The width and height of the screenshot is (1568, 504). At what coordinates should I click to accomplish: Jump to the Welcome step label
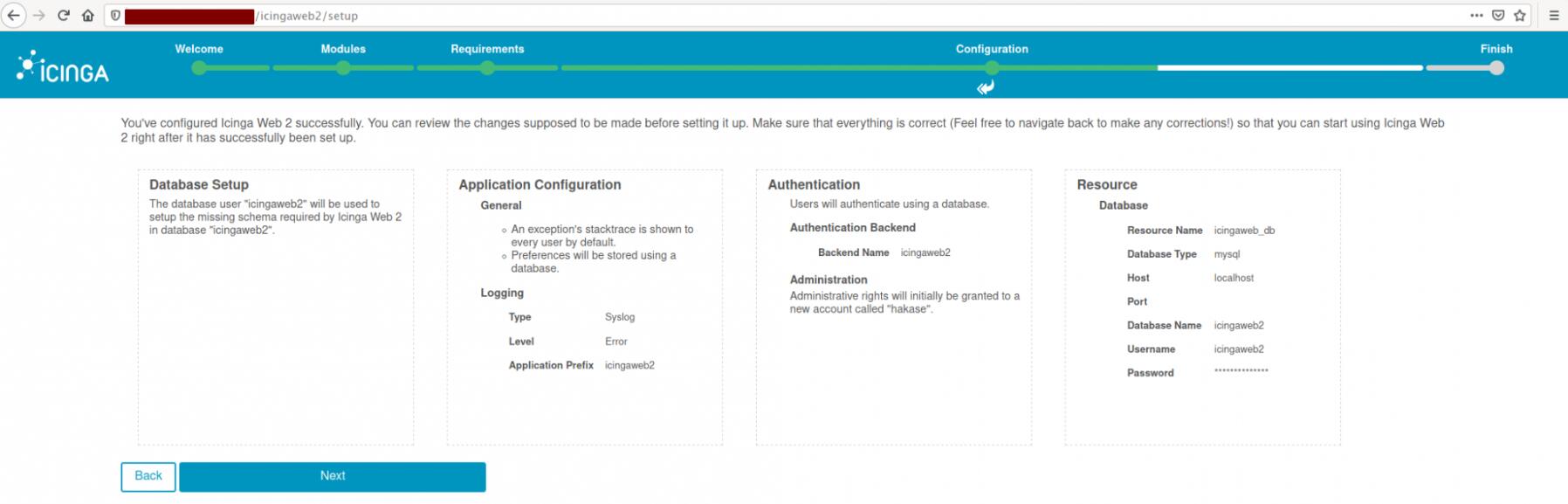point(199,49)
